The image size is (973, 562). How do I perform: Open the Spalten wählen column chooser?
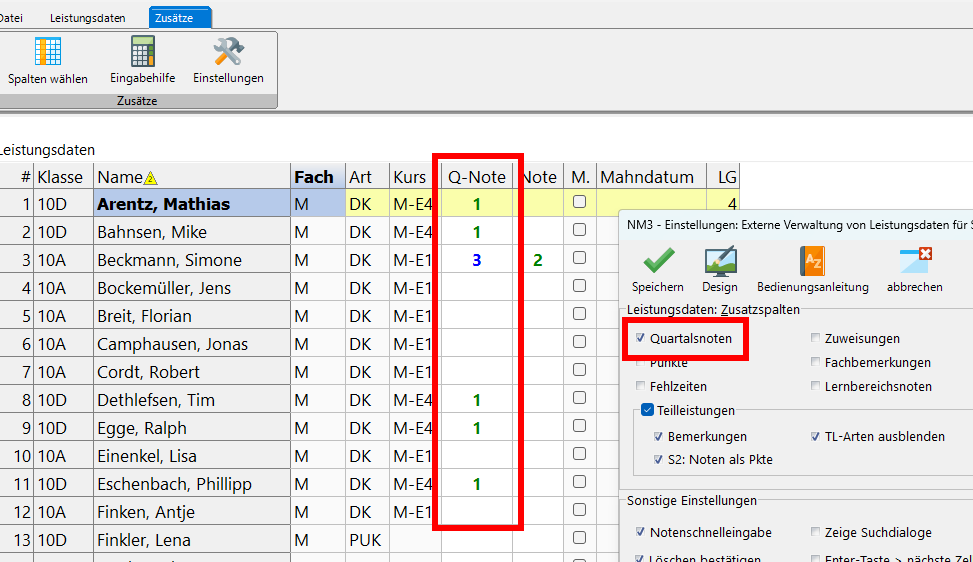tap(47, 59)
